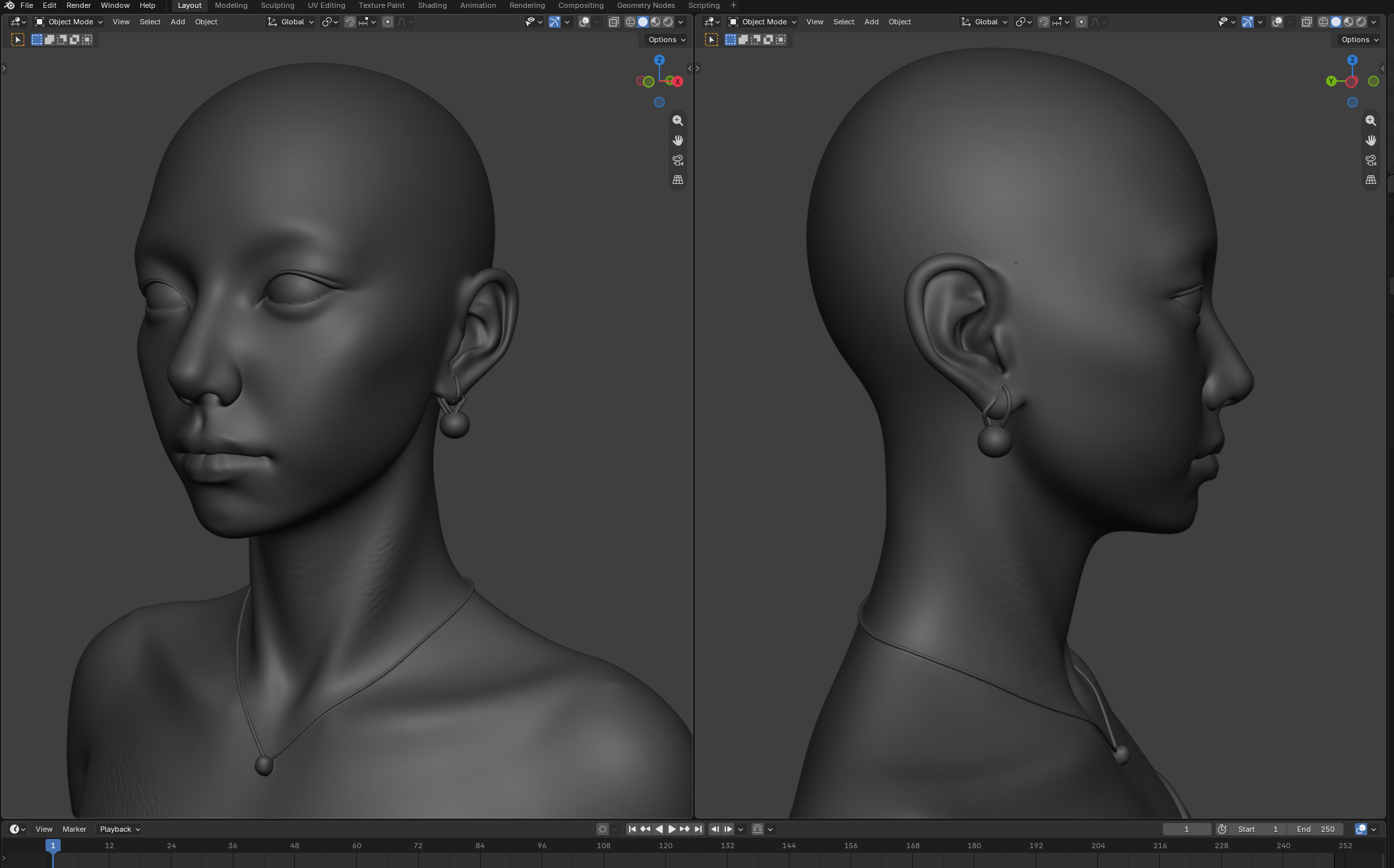Click zoom icon in left viewport

click(x=677, y=121)
